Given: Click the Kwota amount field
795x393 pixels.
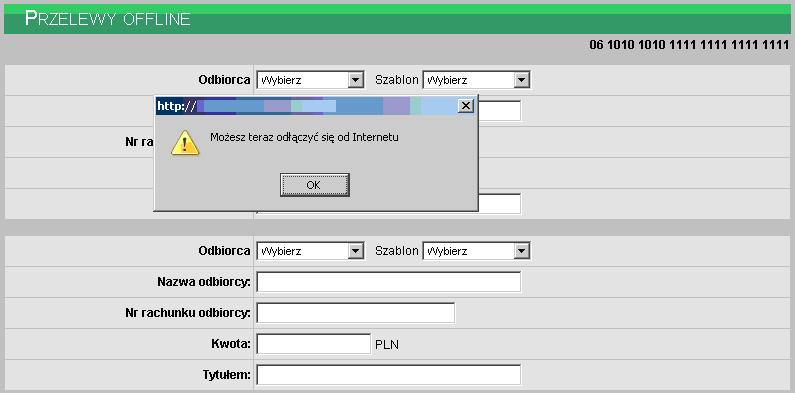Looking at the screenshot, I should pos(314,344).
